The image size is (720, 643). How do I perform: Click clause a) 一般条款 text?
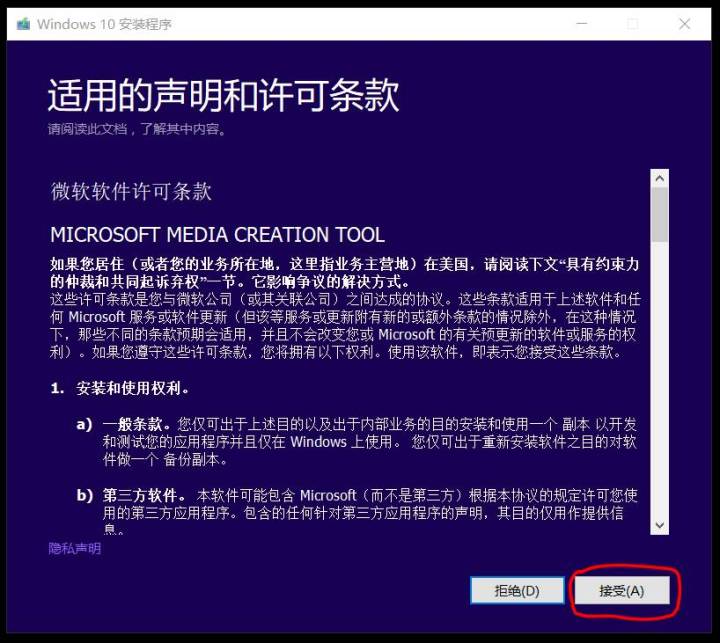point(357,441)
